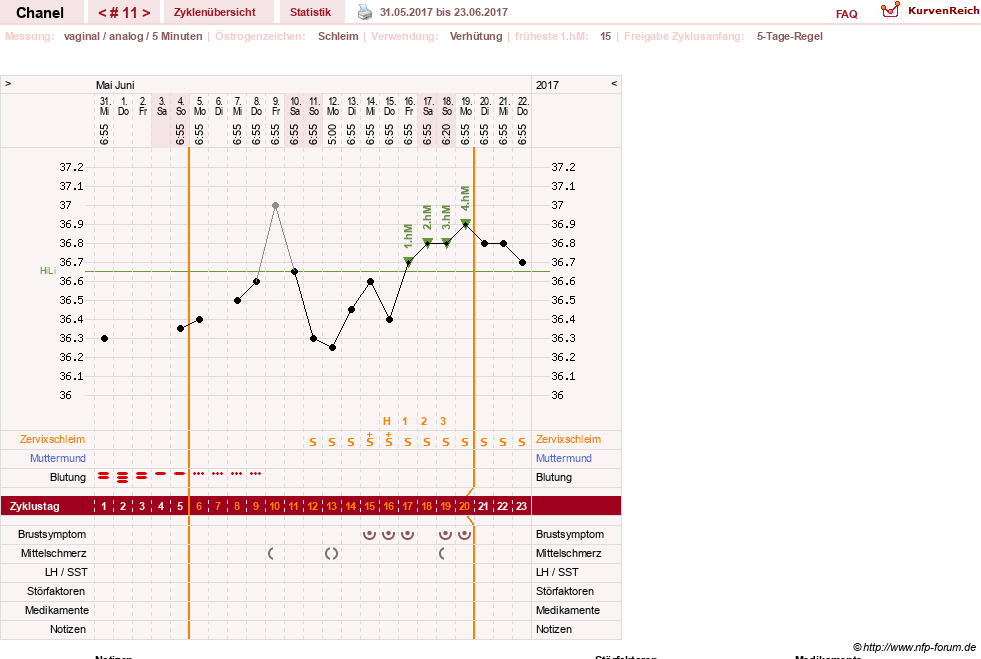Click the S+ cervical mucus entry on day 16
The height and width of the screenshot is (659, 981).
(x=389, y=439)
